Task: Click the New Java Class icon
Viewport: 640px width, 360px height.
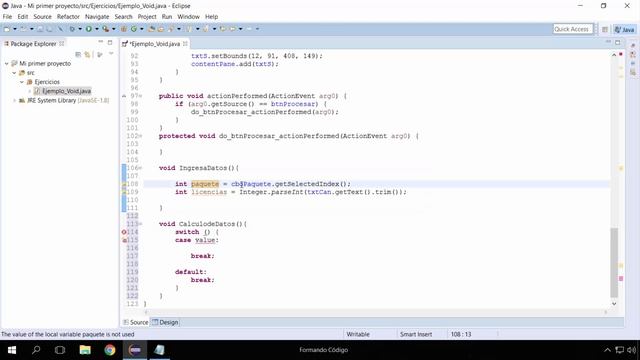Action: tap(133, 29)
